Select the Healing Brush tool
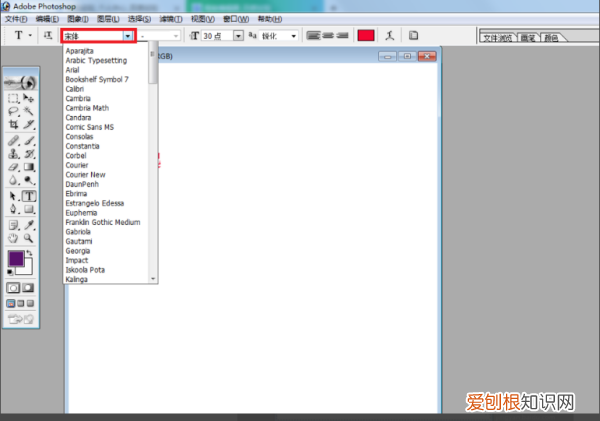Screen dimensions: 600x421 (13, 140)
